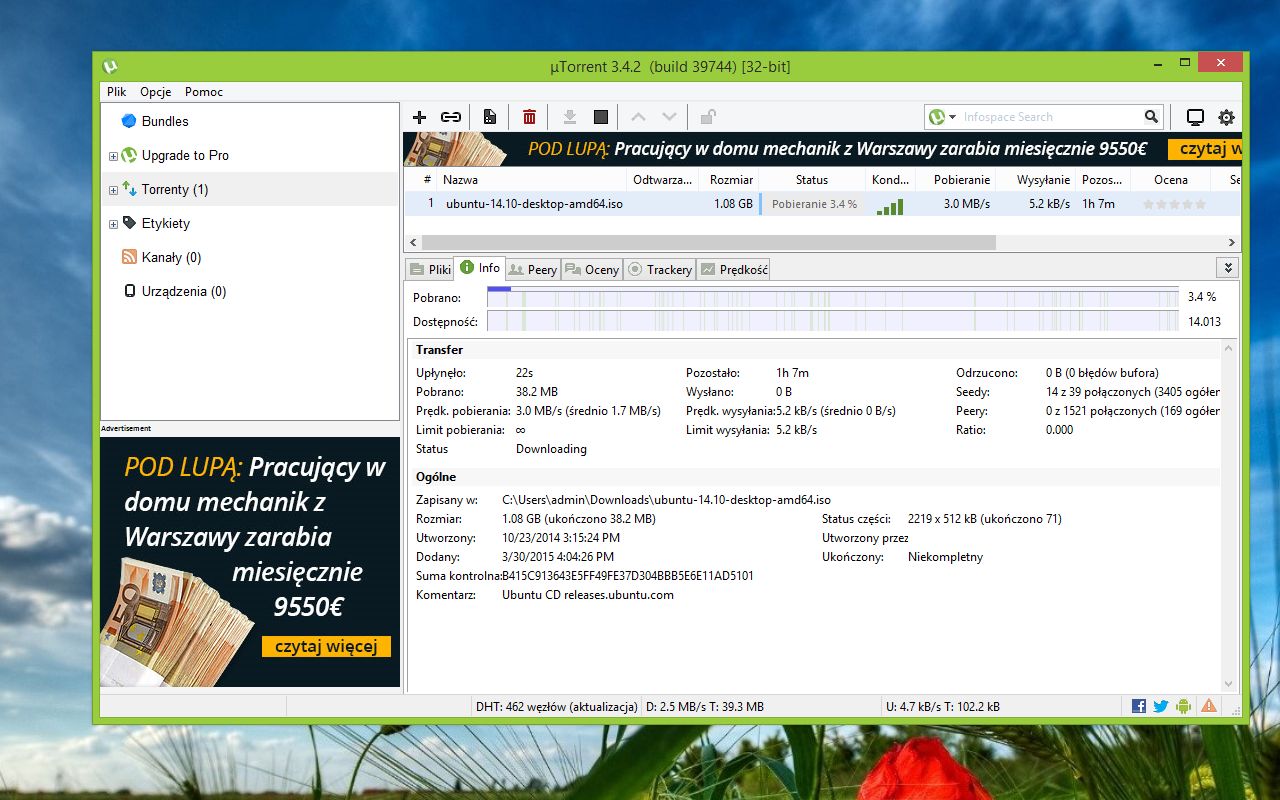Click the Urządzenia device icon

[x=129, y=291]
